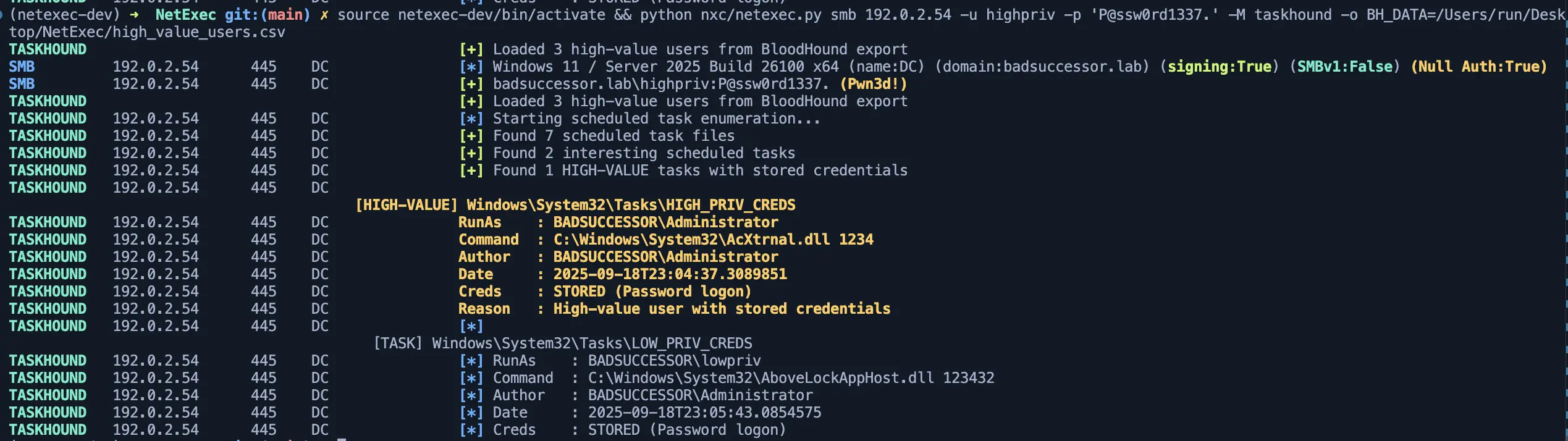Click the (Pwn3d!) status text
The width and height of the screenshot is (1568, 441).
[x=873, y=83]
